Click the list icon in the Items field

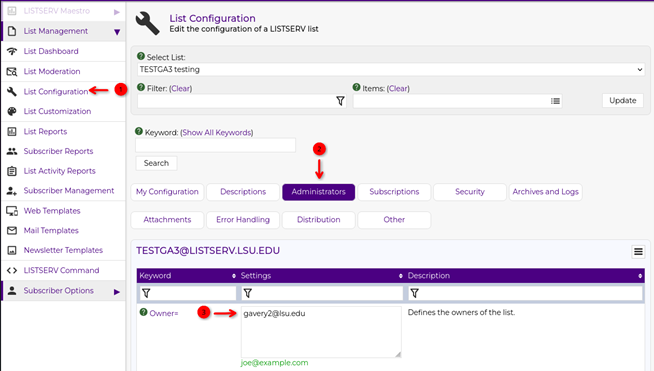555,101
